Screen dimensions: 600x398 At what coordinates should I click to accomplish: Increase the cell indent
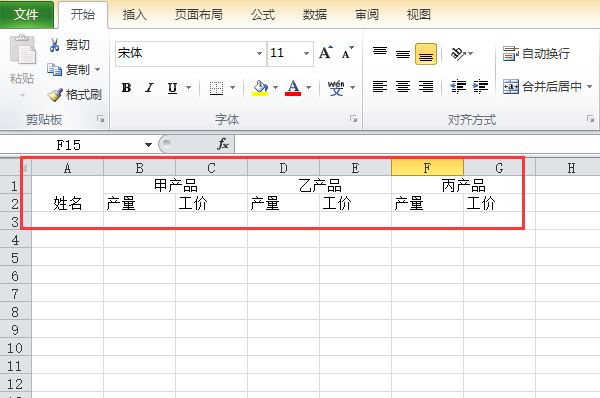480,87
